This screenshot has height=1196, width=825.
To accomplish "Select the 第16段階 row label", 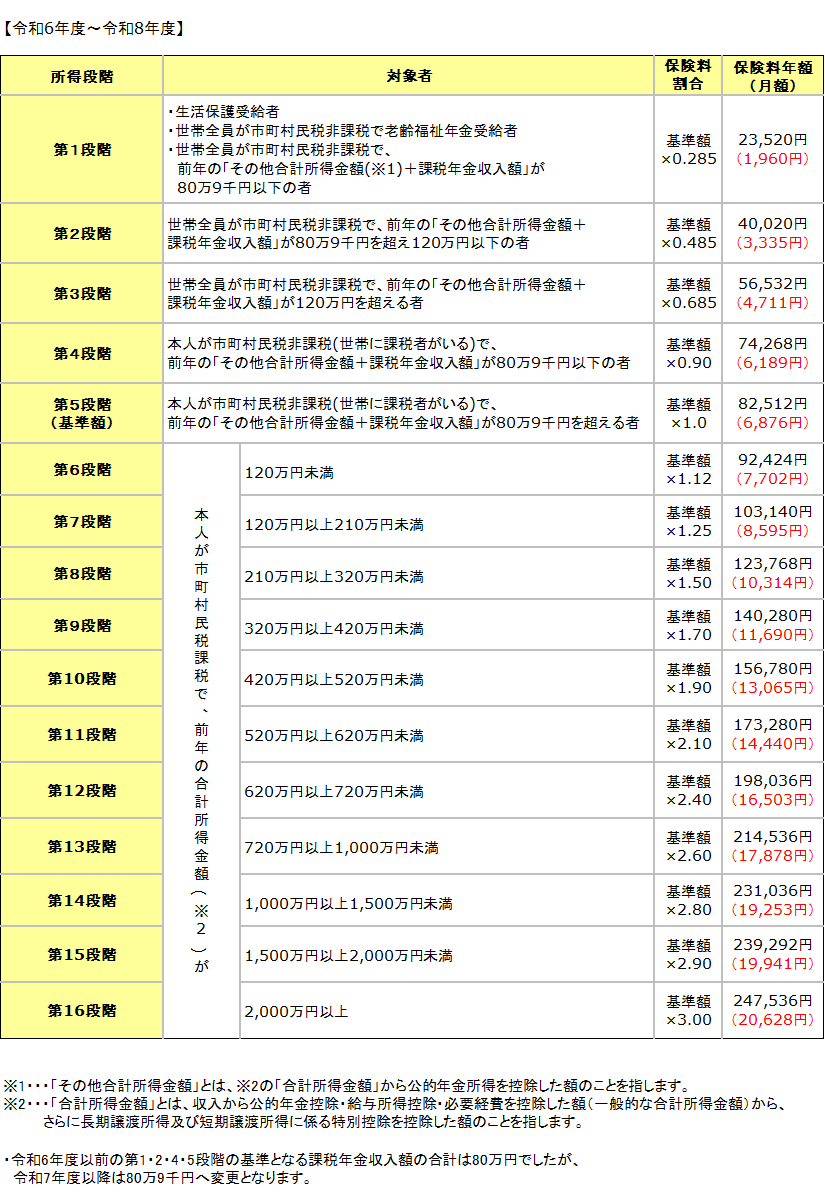I will click(x=81, y=1013).
